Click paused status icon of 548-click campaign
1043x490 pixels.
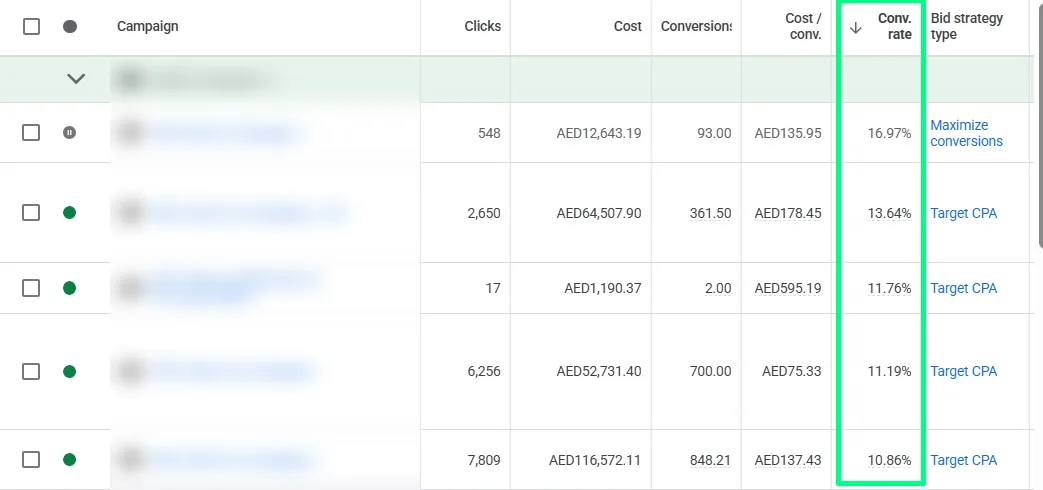[x=70, y=132]
